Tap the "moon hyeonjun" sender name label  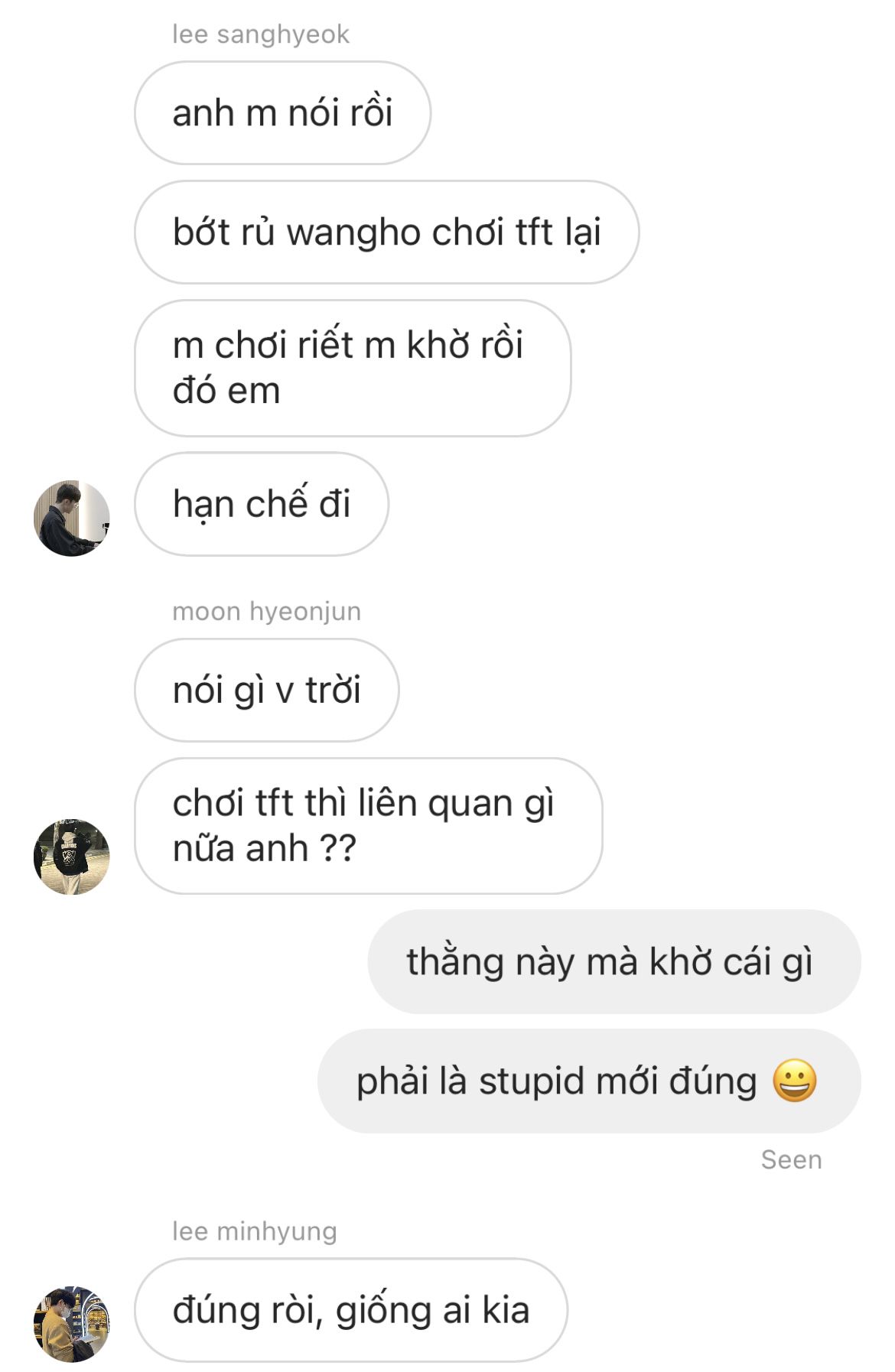tap(266, 611)
